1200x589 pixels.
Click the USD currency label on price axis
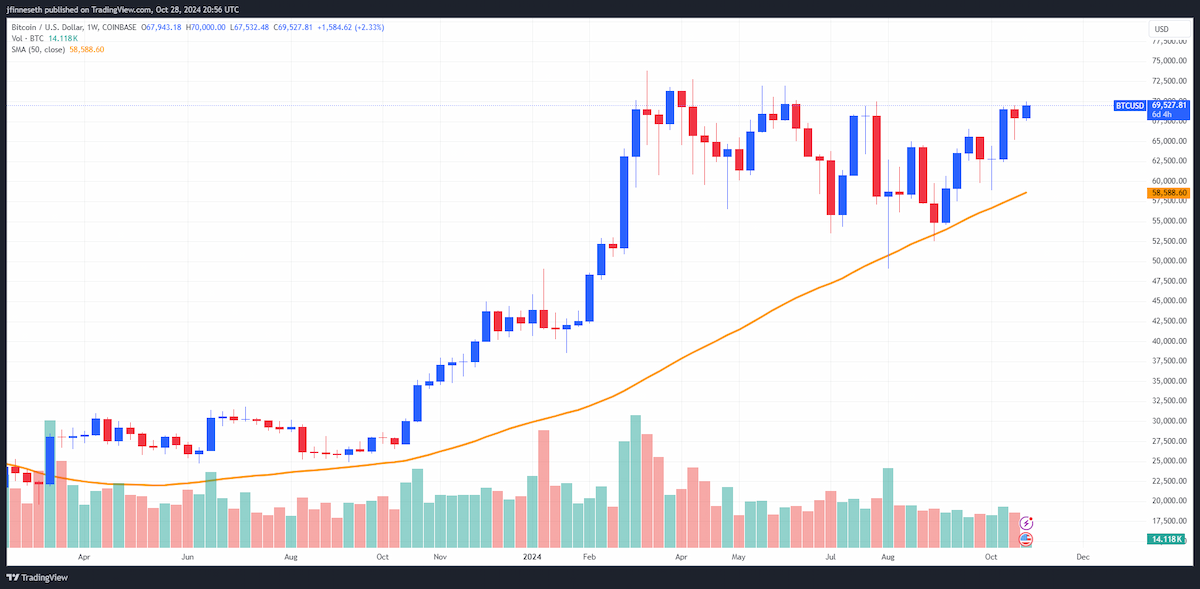click(x=1162, y=28)
